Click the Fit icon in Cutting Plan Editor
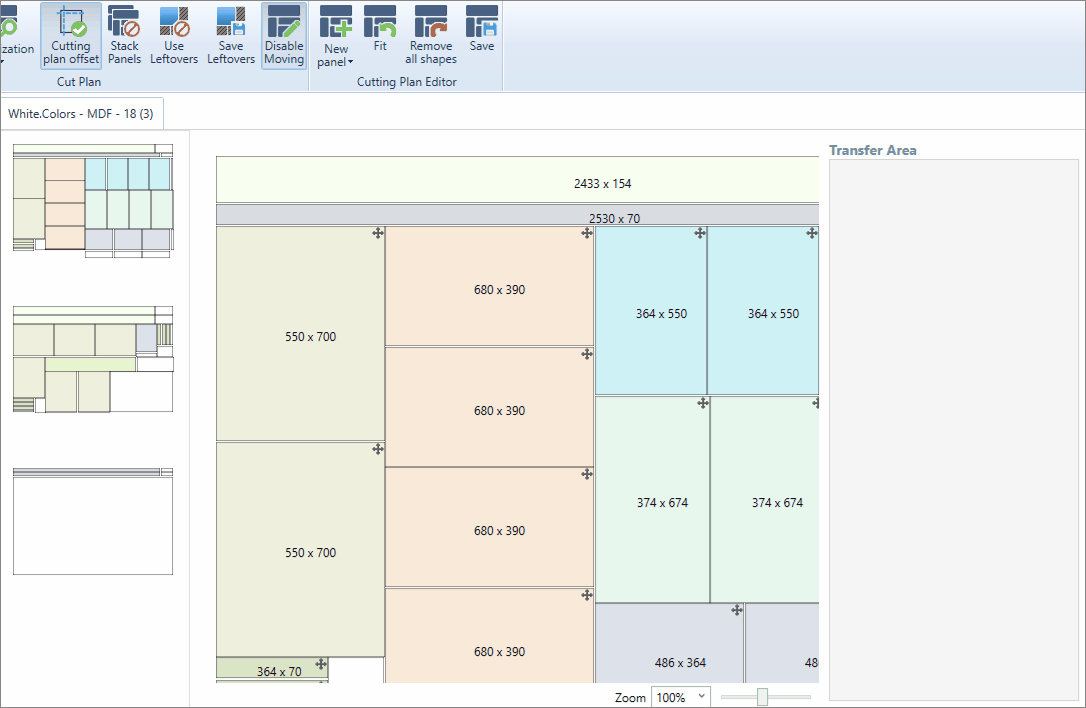1086x708 pixels. click(x=380, y=29)
